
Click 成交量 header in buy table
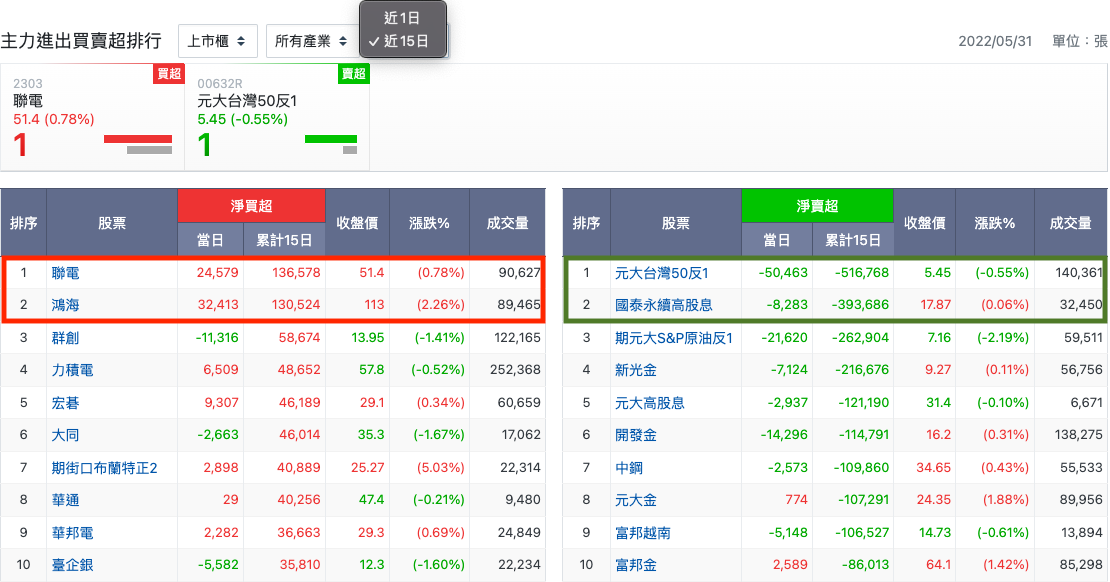pos(508,223)
